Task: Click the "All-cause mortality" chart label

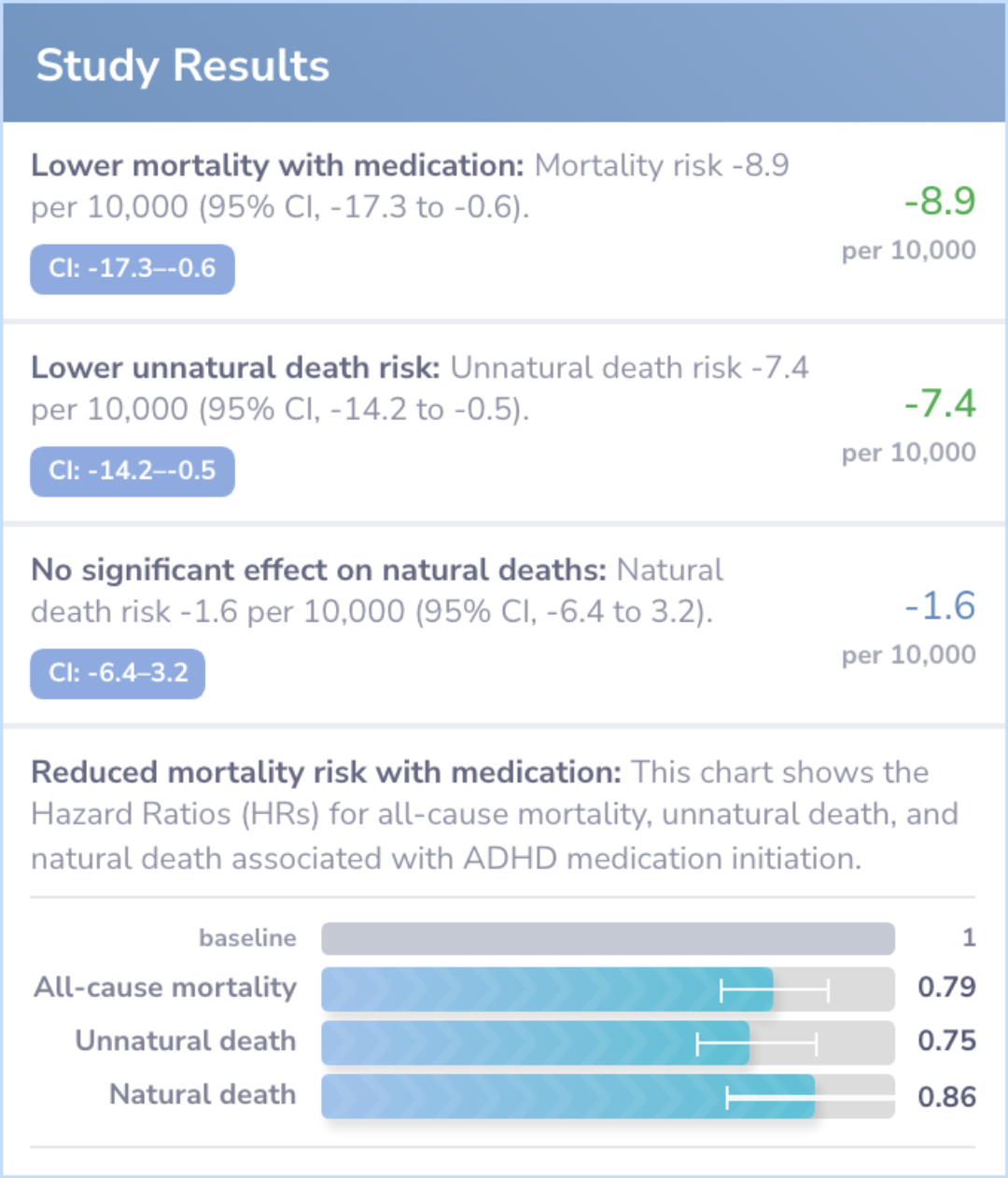Action: (x=165, y=988)
